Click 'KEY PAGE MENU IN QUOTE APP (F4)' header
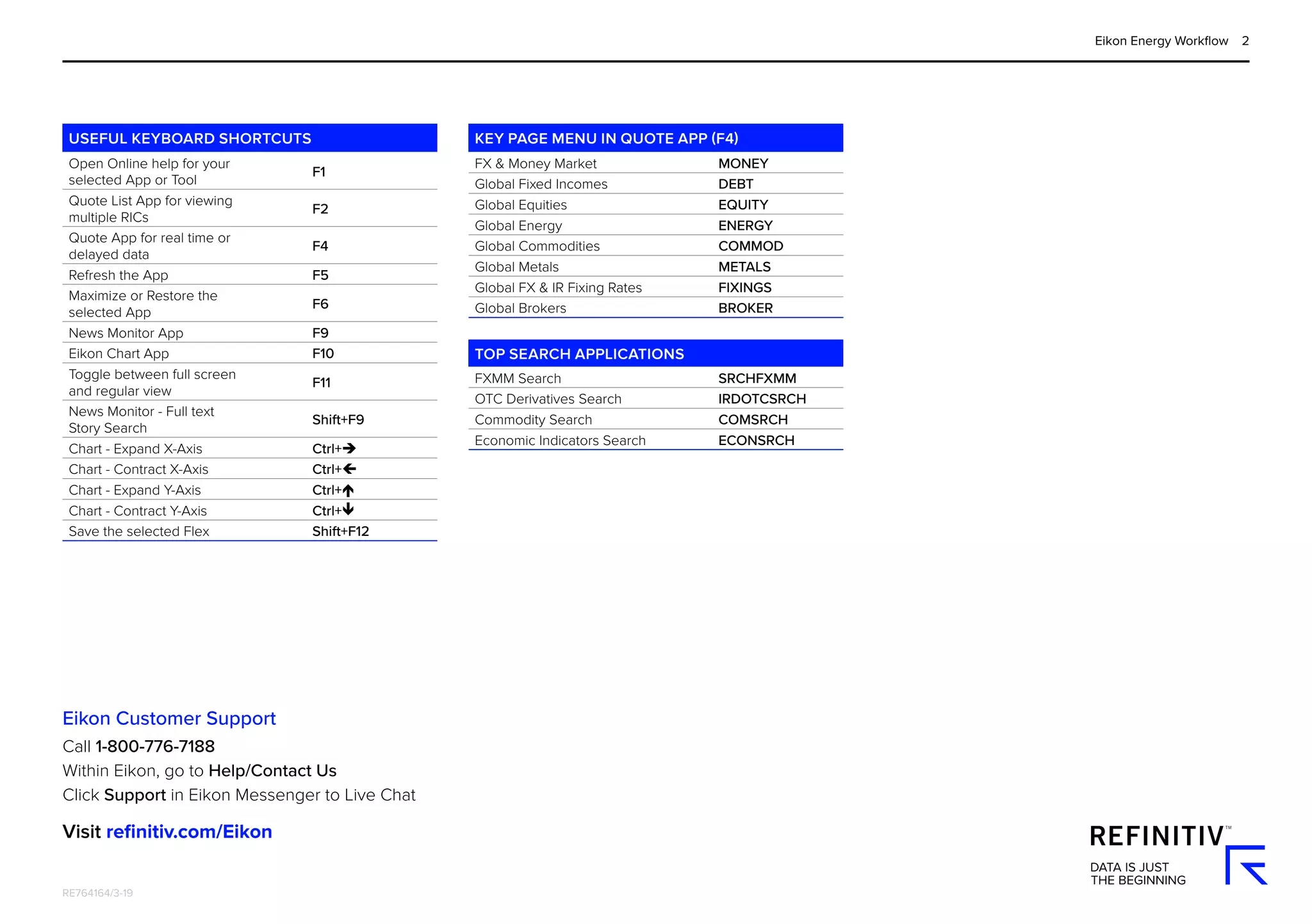1312x924 pixels. click(x=655, y=138)
